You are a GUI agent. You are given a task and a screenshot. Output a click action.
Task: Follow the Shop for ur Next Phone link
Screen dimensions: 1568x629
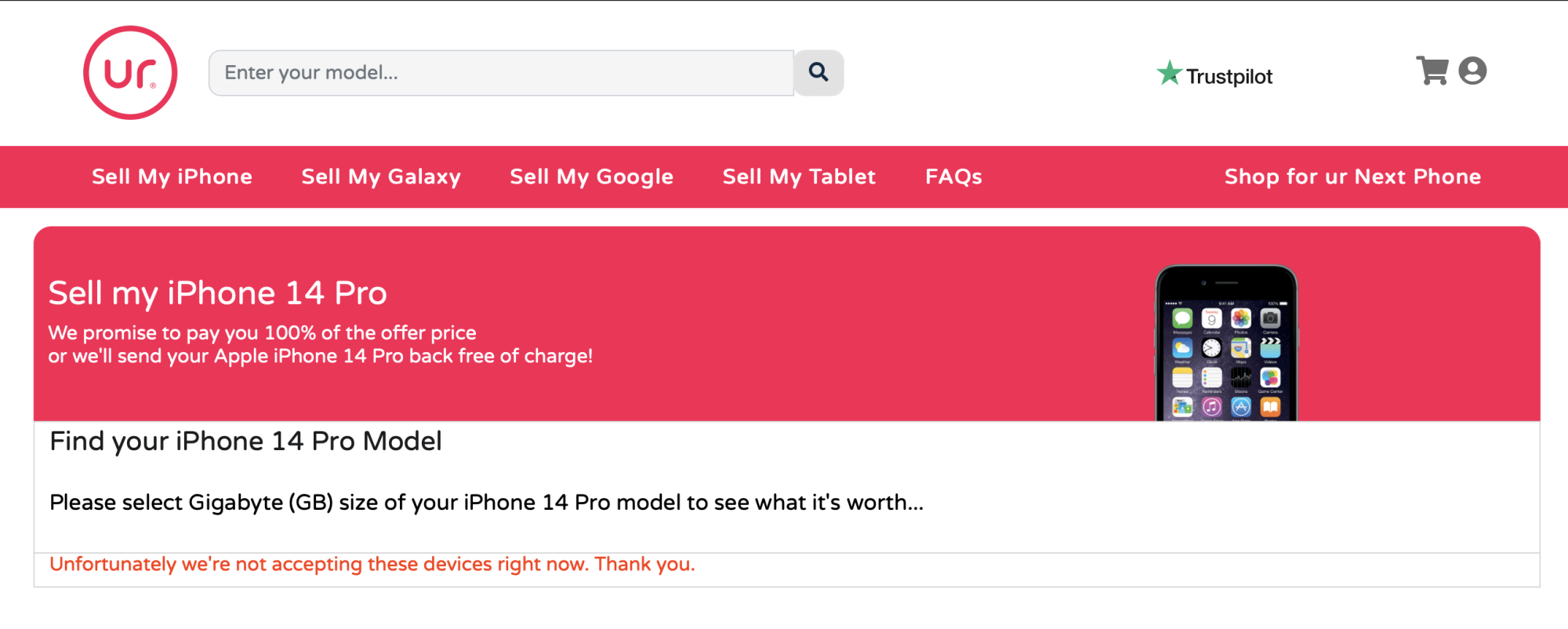(x=1352, y=176)
